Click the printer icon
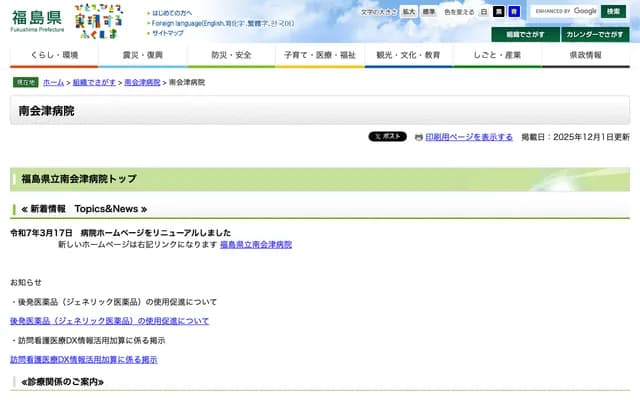The height and width of the screenshot is (400, 640). pyautogui.click(x=418, y=138)
